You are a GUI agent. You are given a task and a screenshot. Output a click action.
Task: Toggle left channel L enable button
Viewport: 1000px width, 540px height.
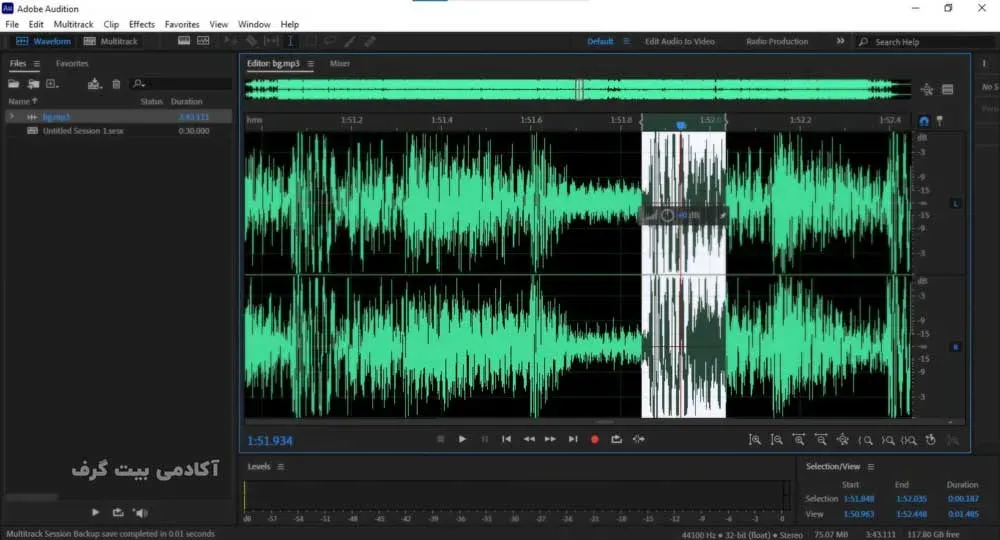point(955,204)
